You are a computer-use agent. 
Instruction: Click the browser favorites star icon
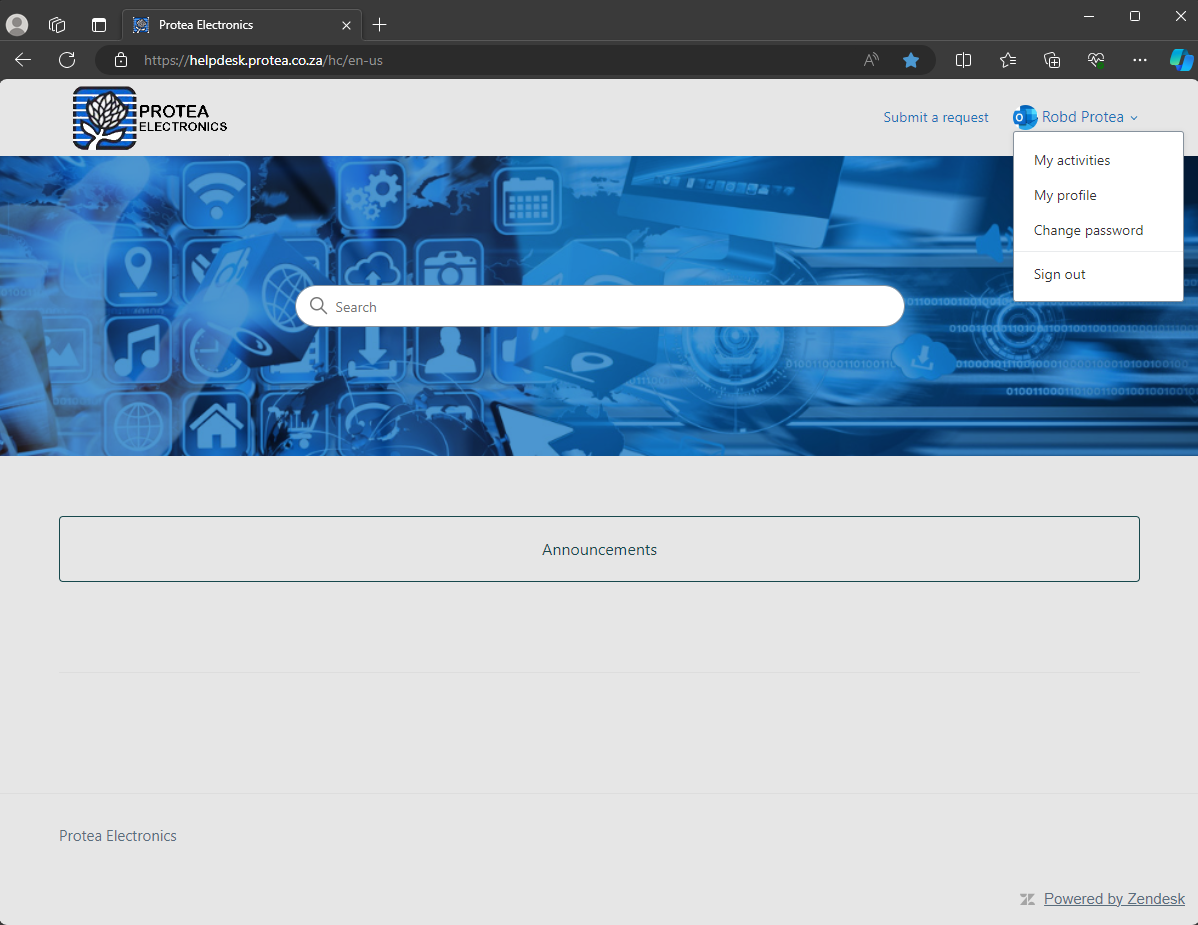911,60
